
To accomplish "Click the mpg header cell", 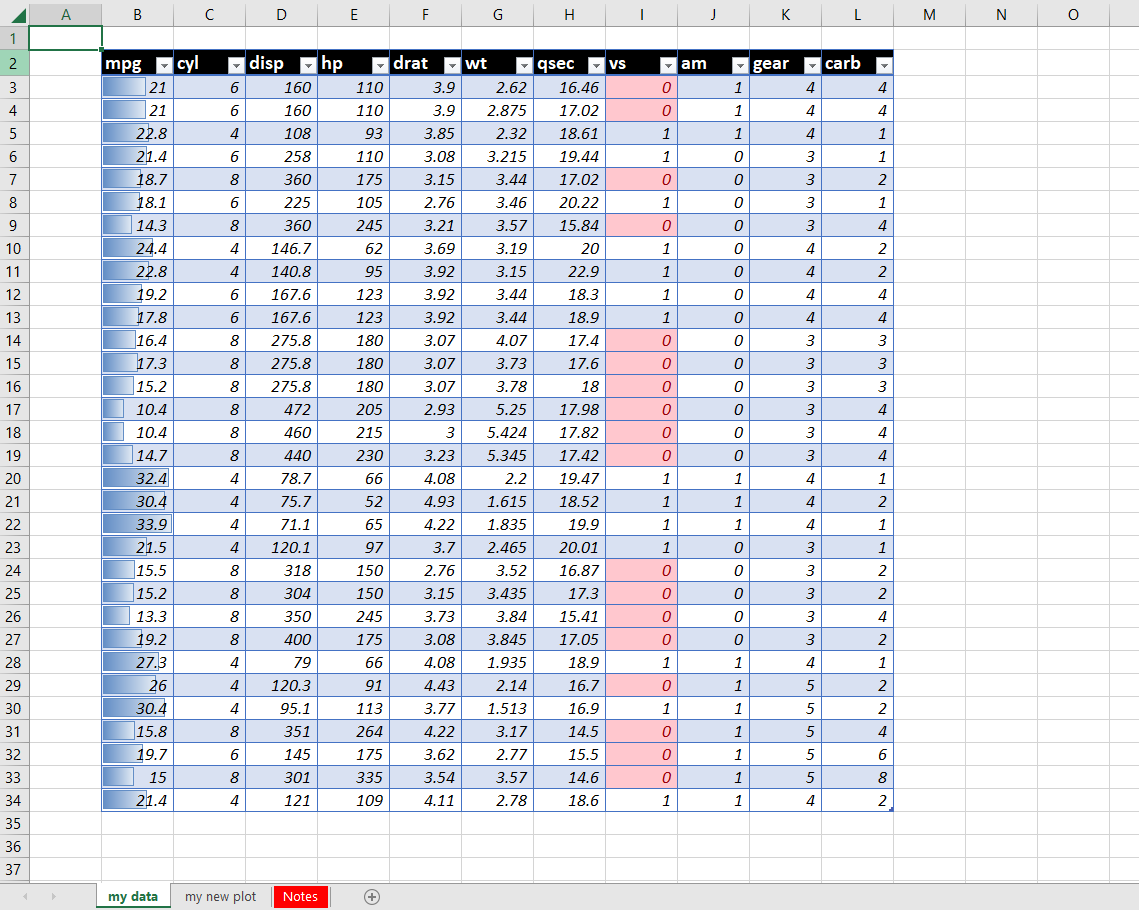I will click(x=137, y=63).
